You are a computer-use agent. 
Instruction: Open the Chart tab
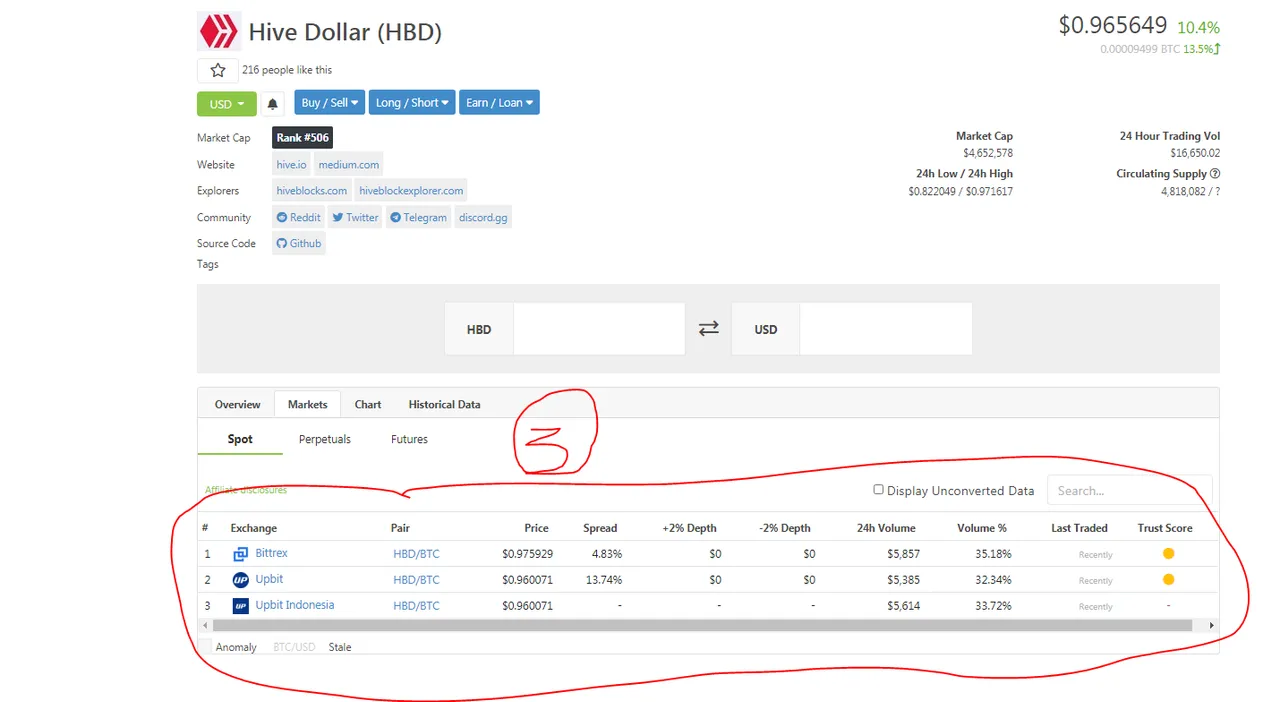click(368, 405)
